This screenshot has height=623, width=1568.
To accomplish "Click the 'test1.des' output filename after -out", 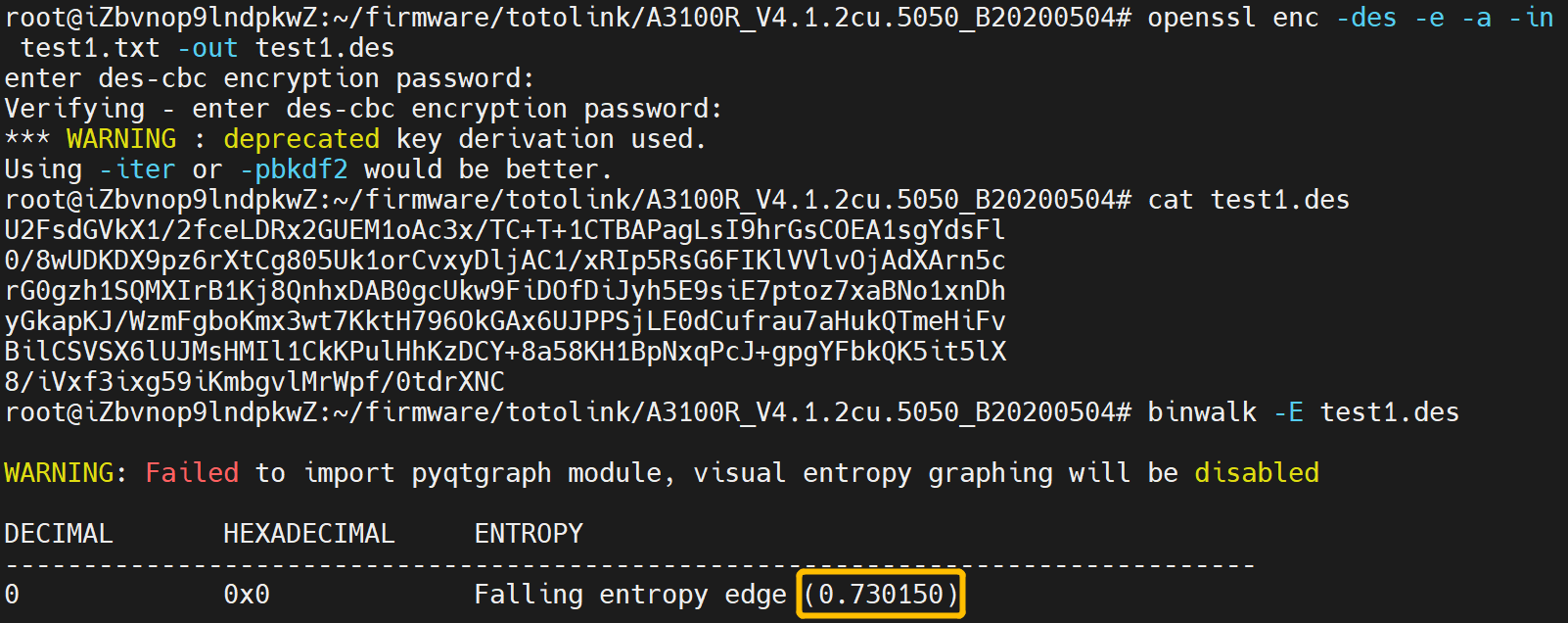I will coord(325,48).
